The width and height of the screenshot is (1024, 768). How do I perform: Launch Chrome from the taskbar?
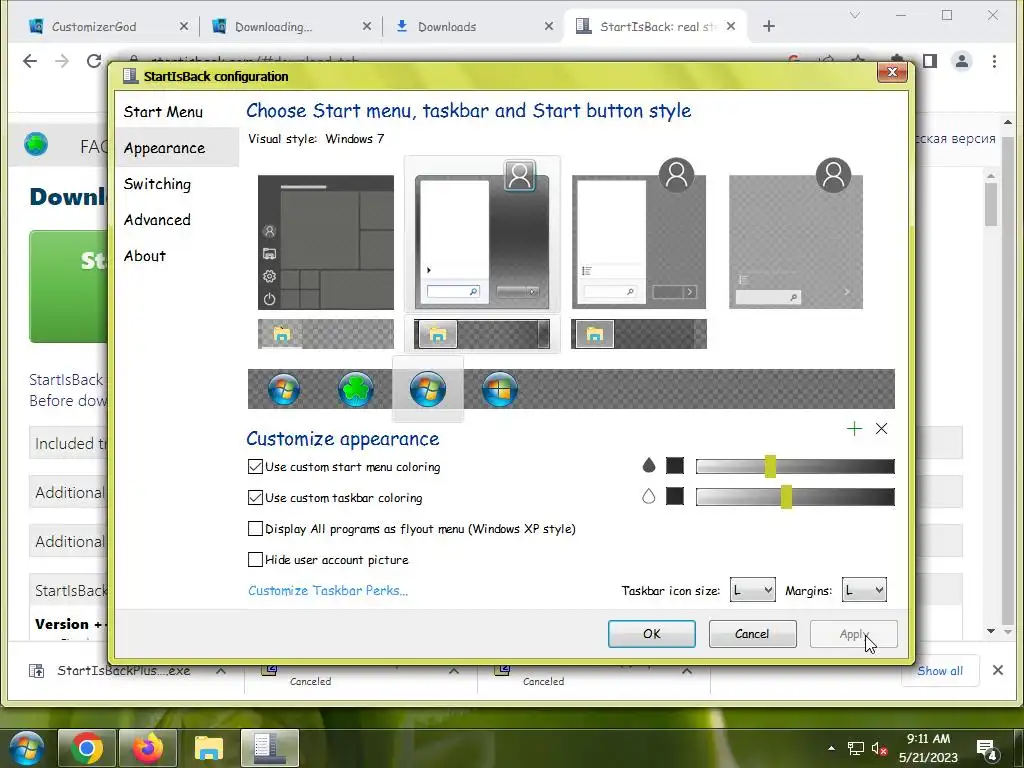[86, 748]
